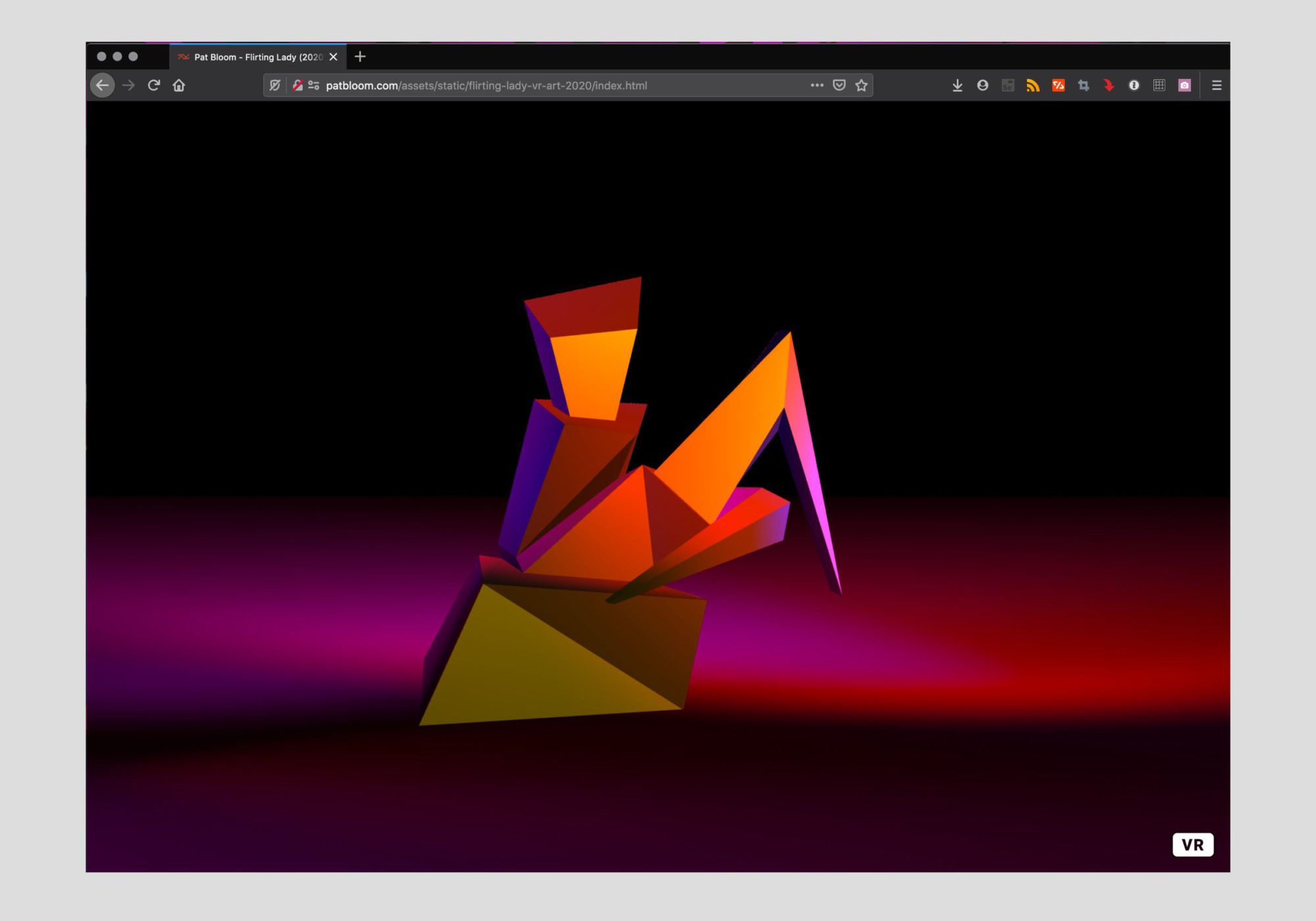Bookmark this page with the star
The height and width of the screenshot is (921, 1316).
pos(861,86)
